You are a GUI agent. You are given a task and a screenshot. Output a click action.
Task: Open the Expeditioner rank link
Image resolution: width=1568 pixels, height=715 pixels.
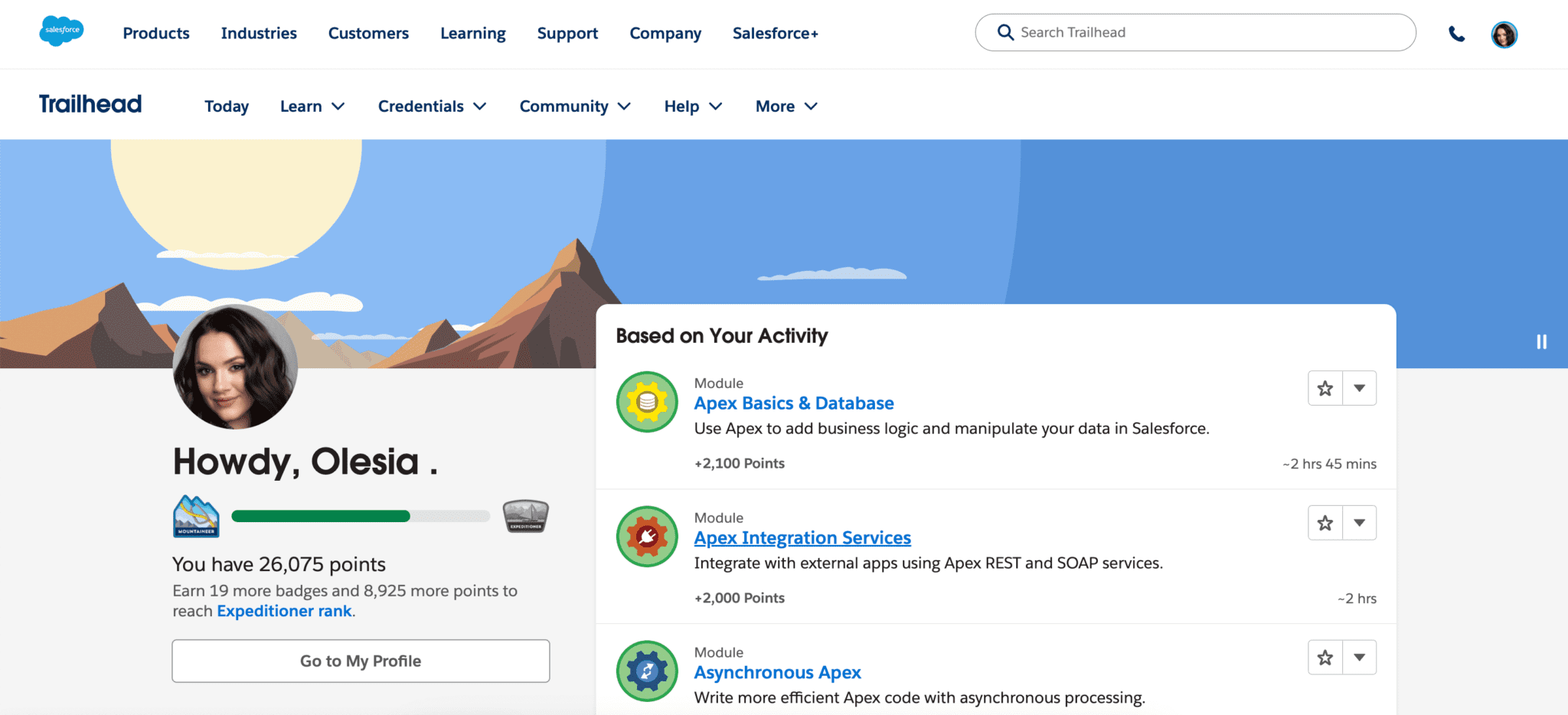pos(283,610)
